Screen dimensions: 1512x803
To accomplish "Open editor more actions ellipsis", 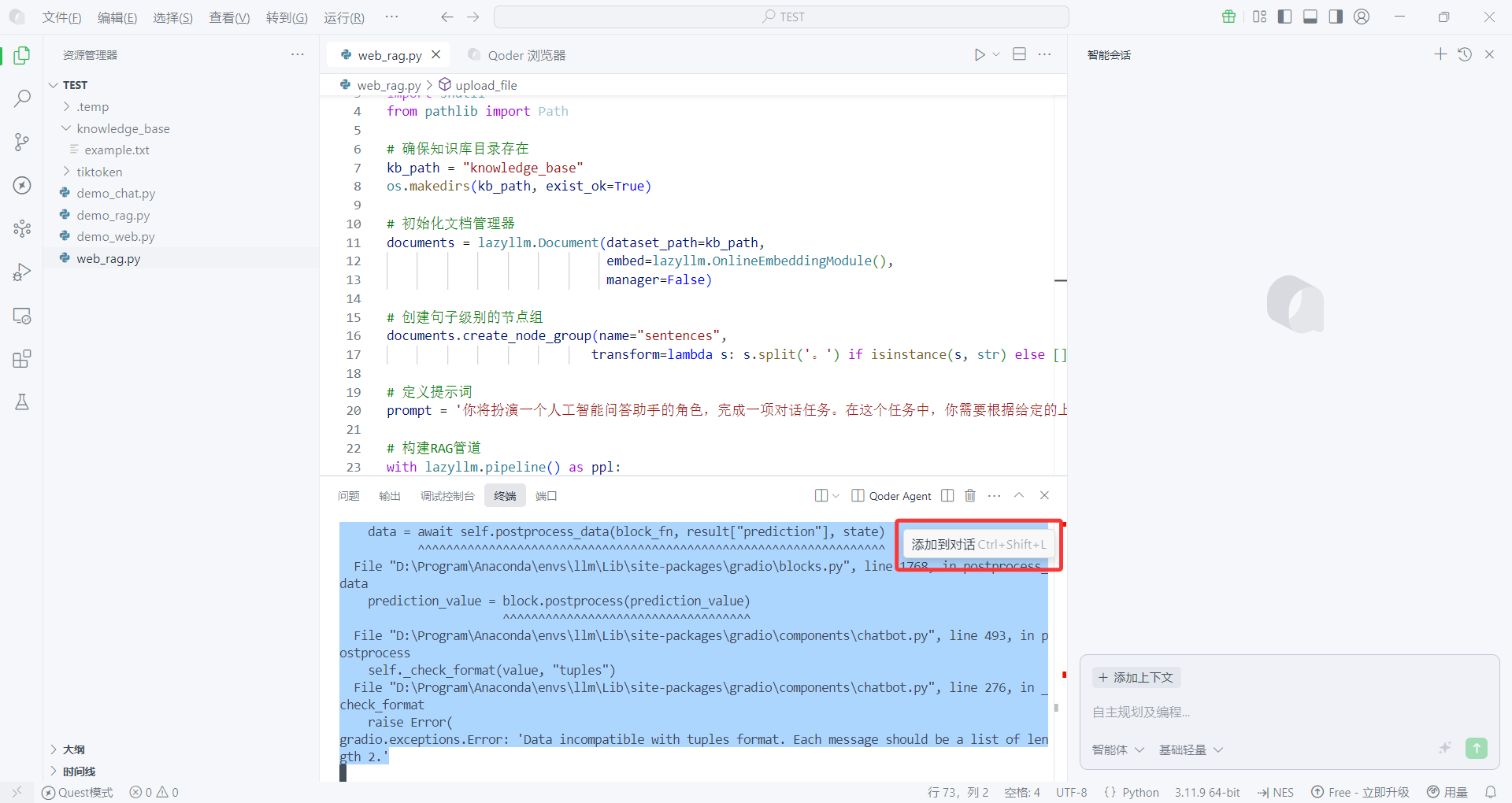I will pyautogui.click(x=1044, y=54).
